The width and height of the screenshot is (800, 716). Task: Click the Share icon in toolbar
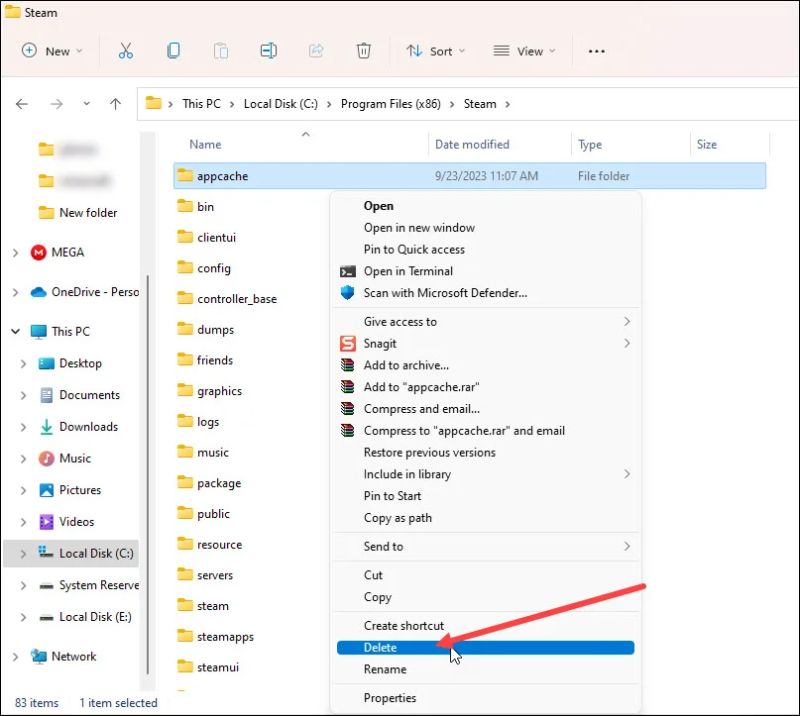tap(316, 51)
